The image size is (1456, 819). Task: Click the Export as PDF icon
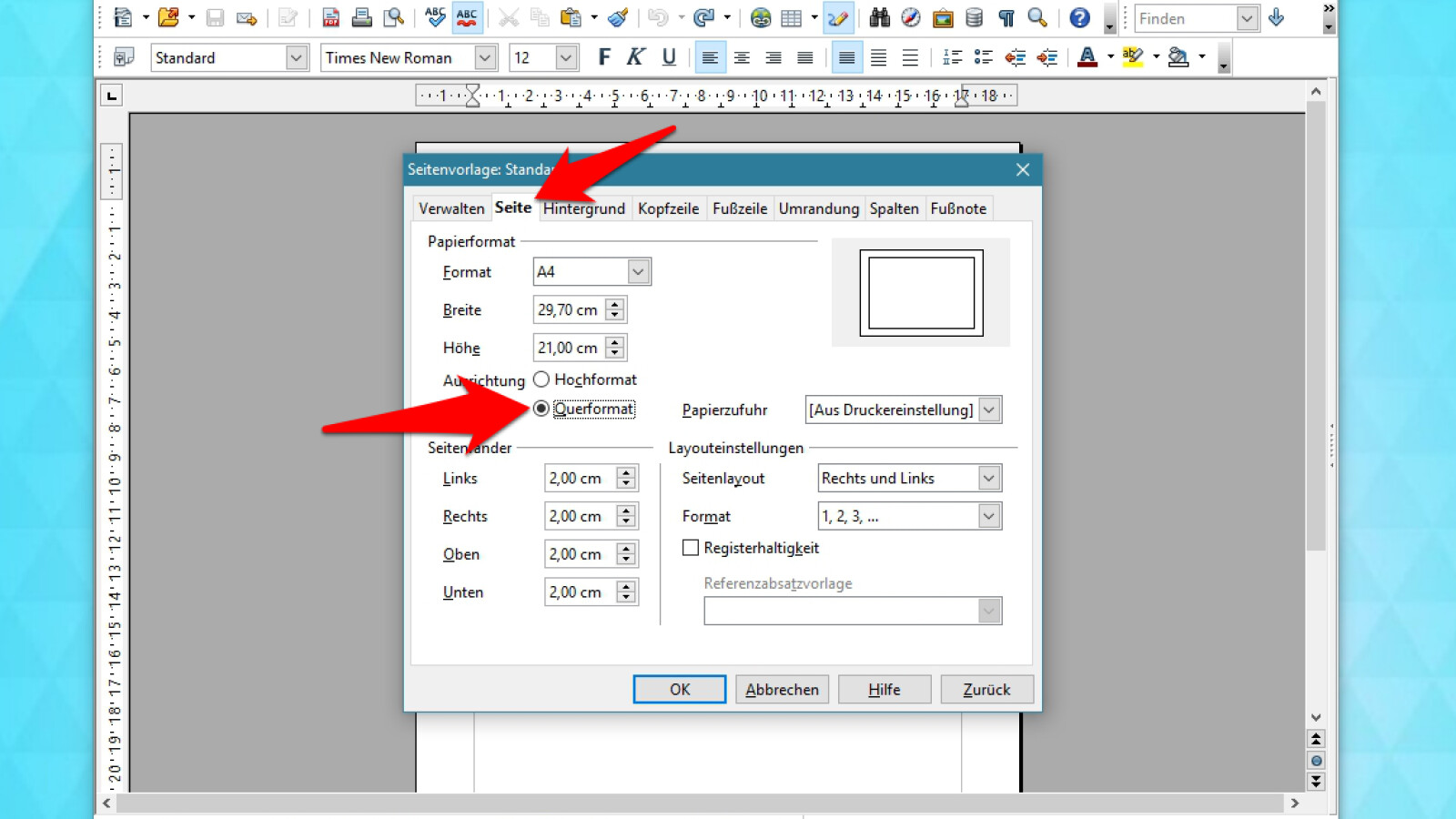(331, 17)
